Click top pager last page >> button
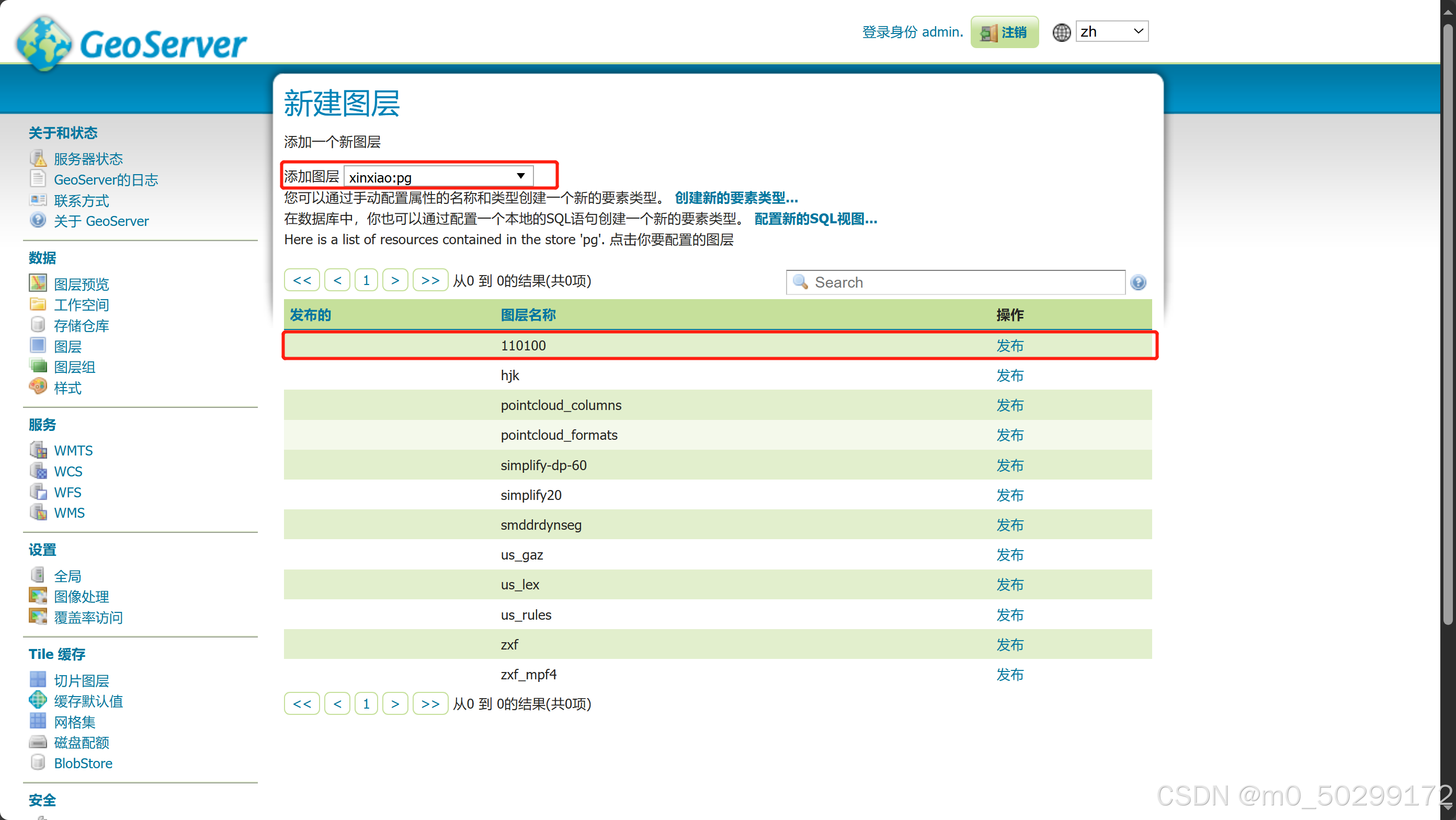 pos(430,280)
